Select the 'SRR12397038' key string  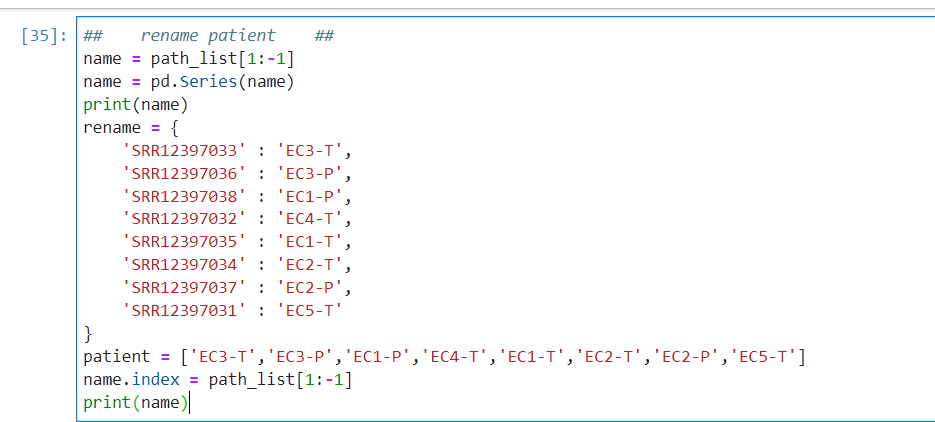point(184,196)
